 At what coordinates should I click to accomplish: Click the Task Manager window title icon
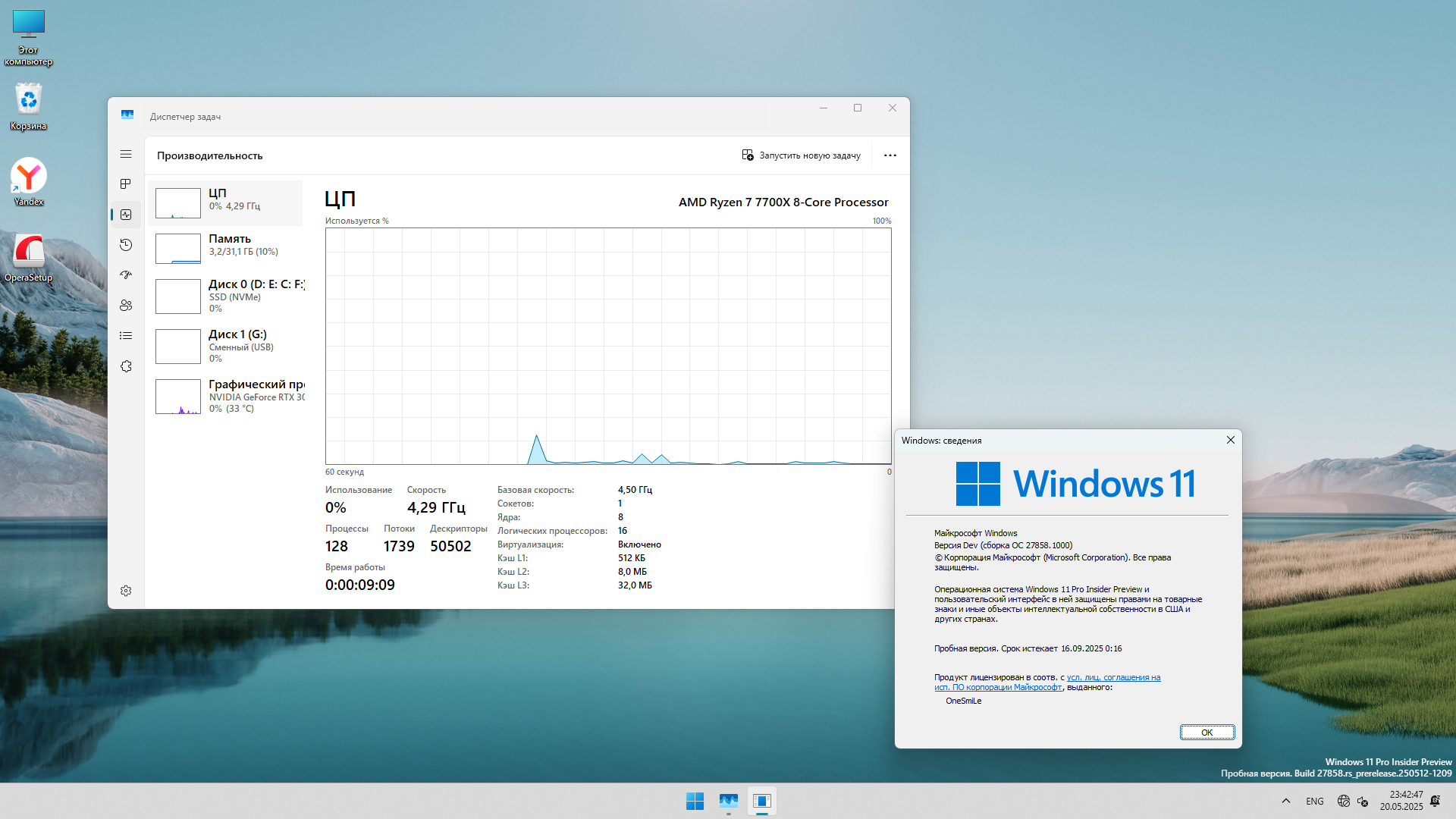coord(127,115)
